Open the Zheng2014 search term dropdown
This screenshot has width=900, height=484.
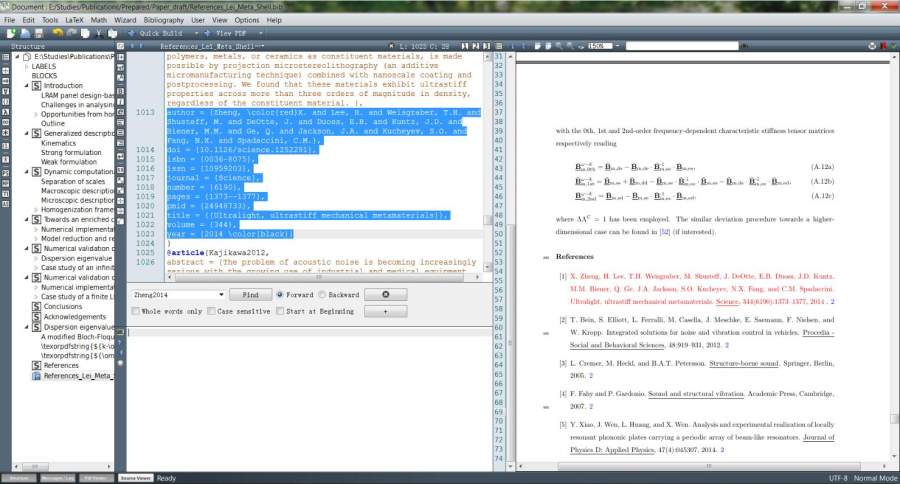coord(220,295)
